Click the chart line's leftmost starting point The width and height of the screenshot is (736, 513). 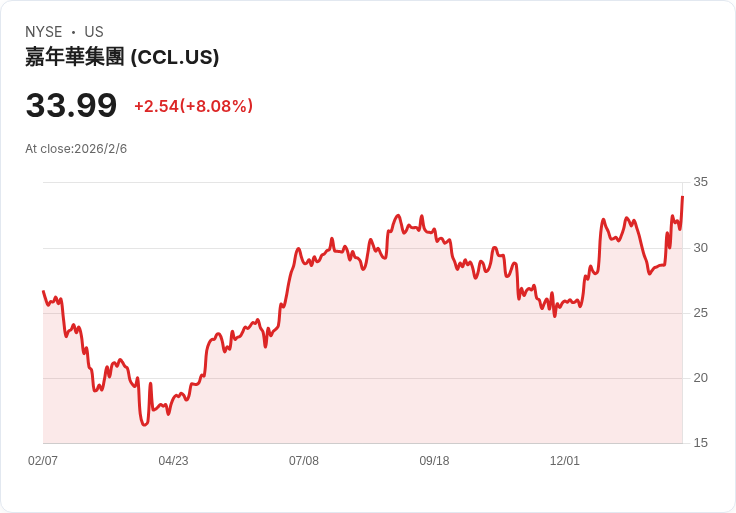[x=43, y=291]
